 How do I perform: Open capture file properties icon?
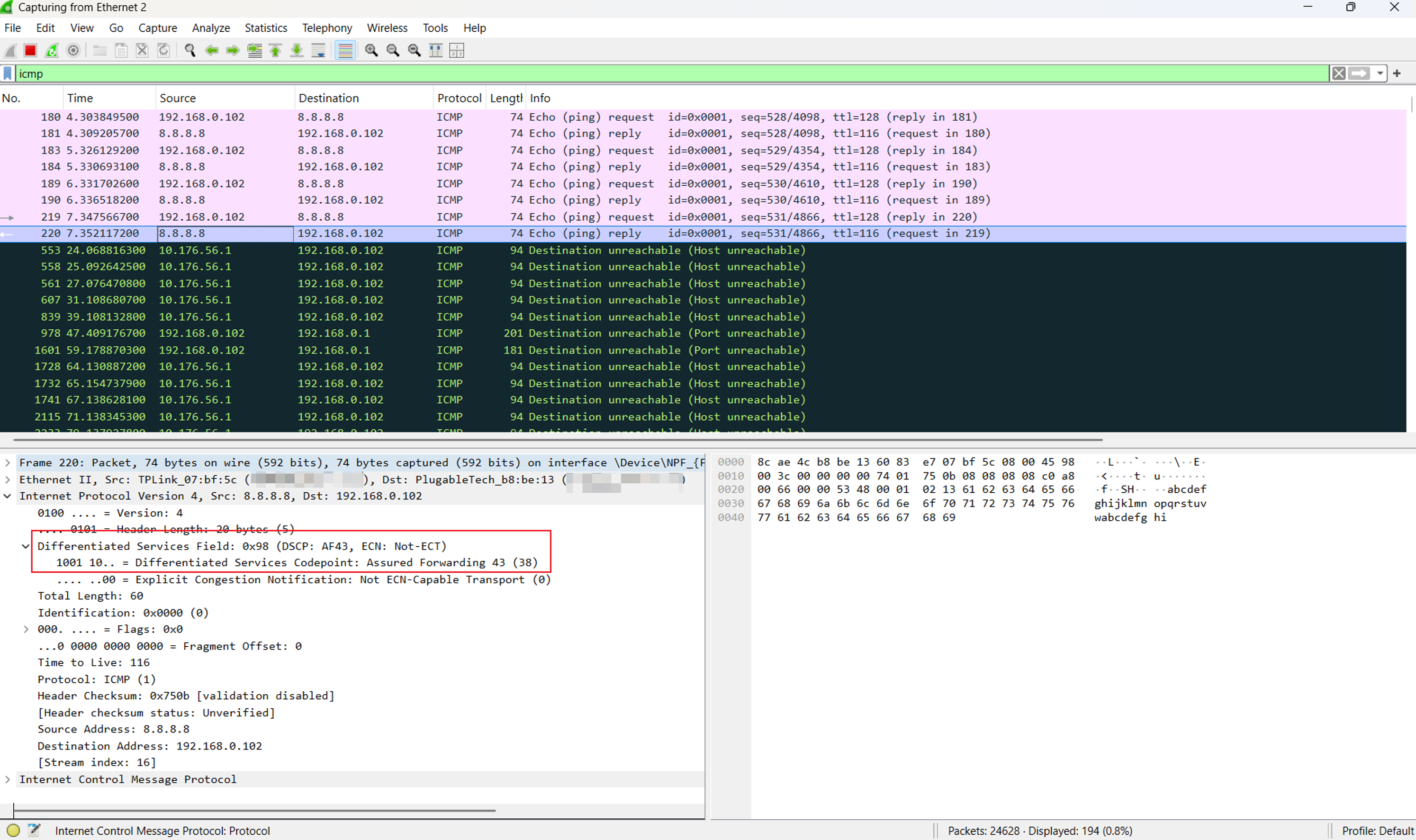coord(34,831)
